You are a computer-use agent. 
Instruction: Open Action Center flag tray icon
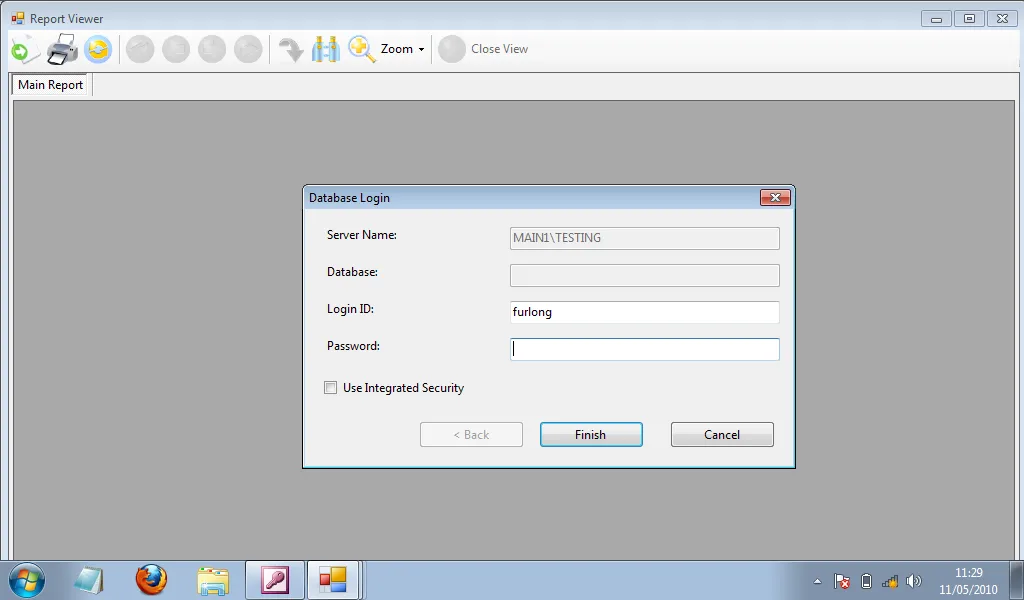pos(842,581)
